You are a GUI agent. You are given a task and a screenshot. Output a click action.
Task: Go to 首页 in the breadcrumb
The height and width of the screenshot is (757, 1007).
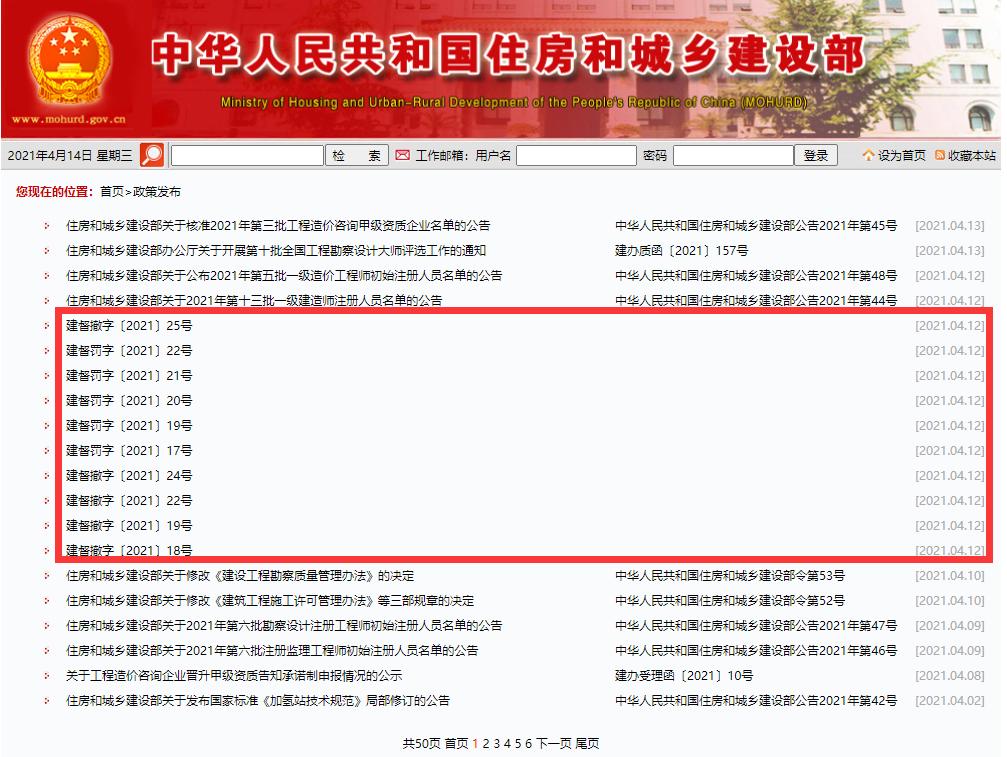112,191
